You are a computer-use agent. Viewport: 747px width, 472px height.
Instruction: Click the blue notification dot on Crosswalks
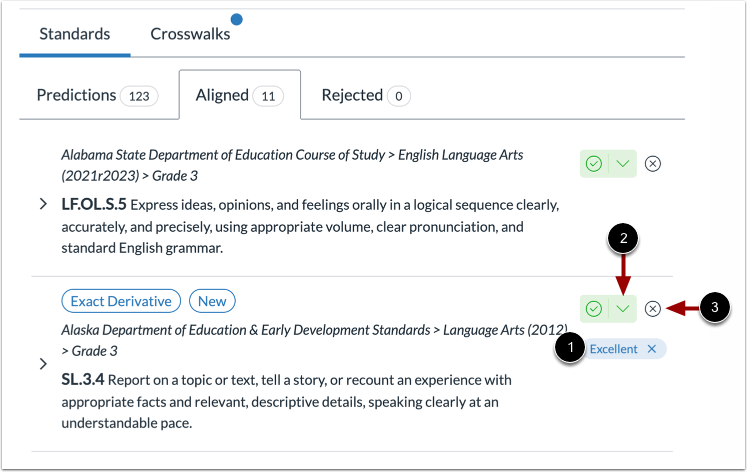[236, 19]
